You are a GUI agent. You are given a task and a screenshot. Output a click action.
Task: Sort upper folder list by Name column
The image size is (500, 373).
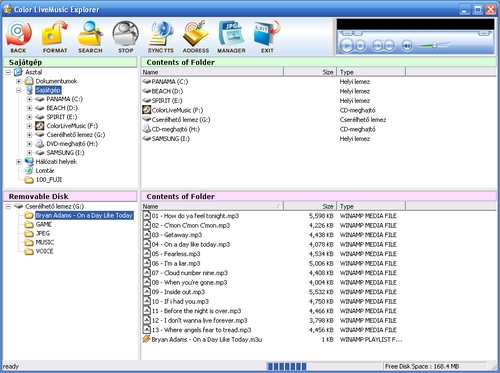pos(212,72)
